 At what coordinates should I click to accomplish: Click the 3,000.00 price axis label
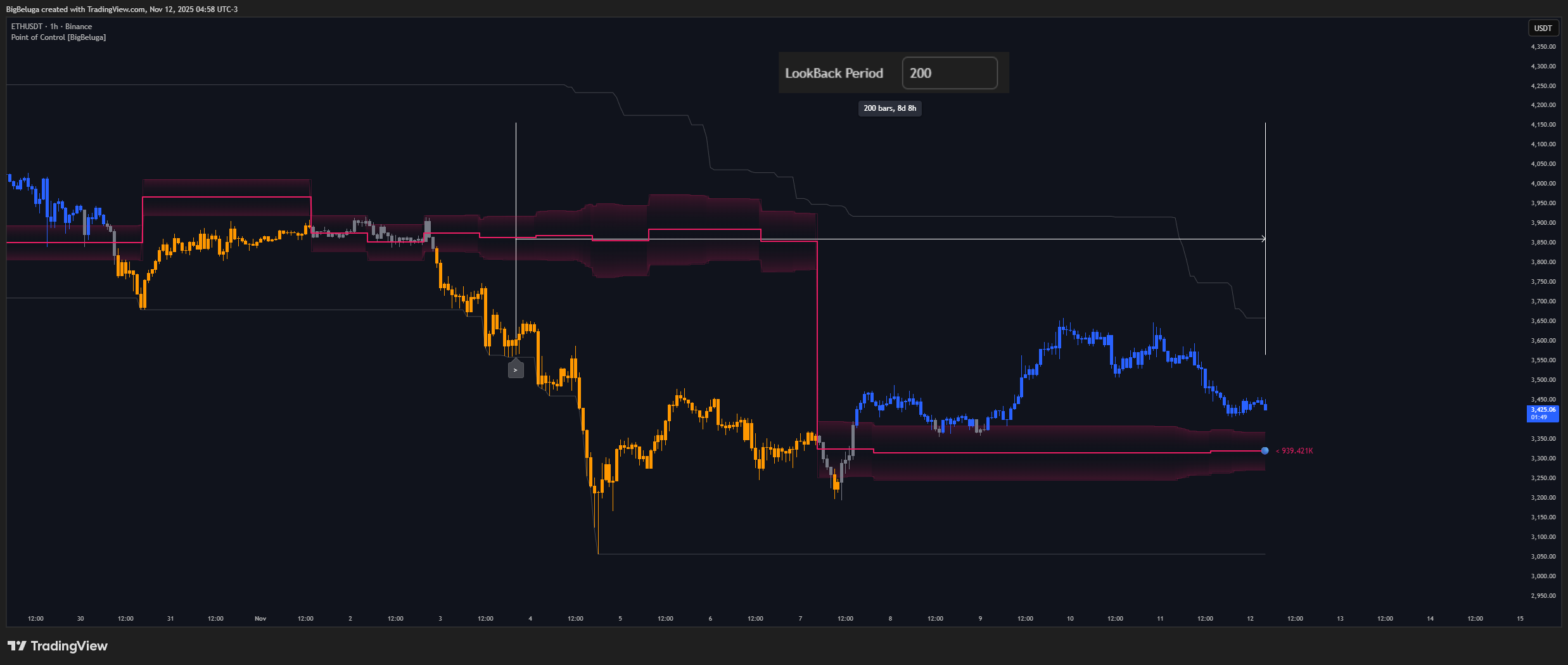click(1543, 576)
